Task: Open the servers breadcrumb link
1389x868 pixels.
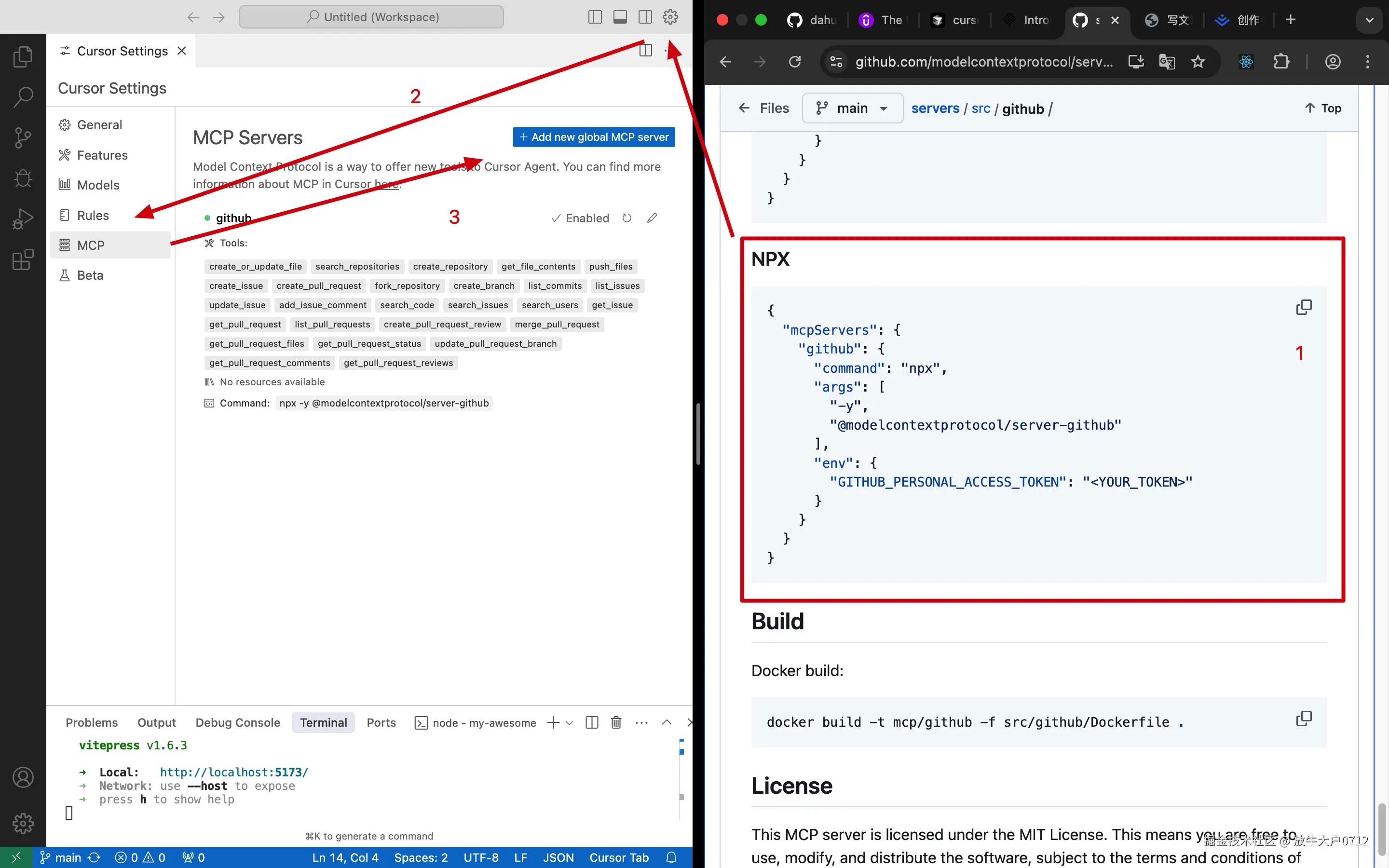Action: [x=935, y=108]
